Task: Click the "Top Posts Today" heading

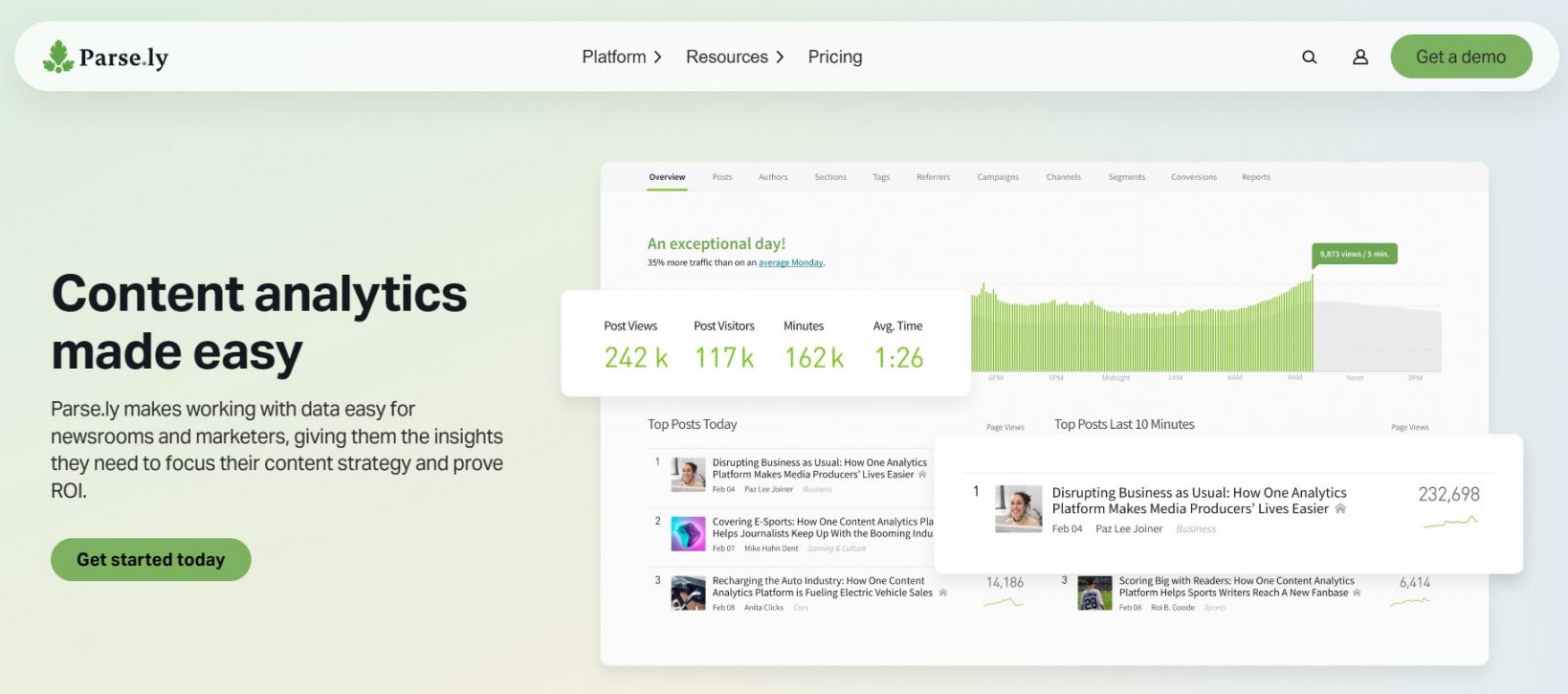Action: tap(693, 424)
